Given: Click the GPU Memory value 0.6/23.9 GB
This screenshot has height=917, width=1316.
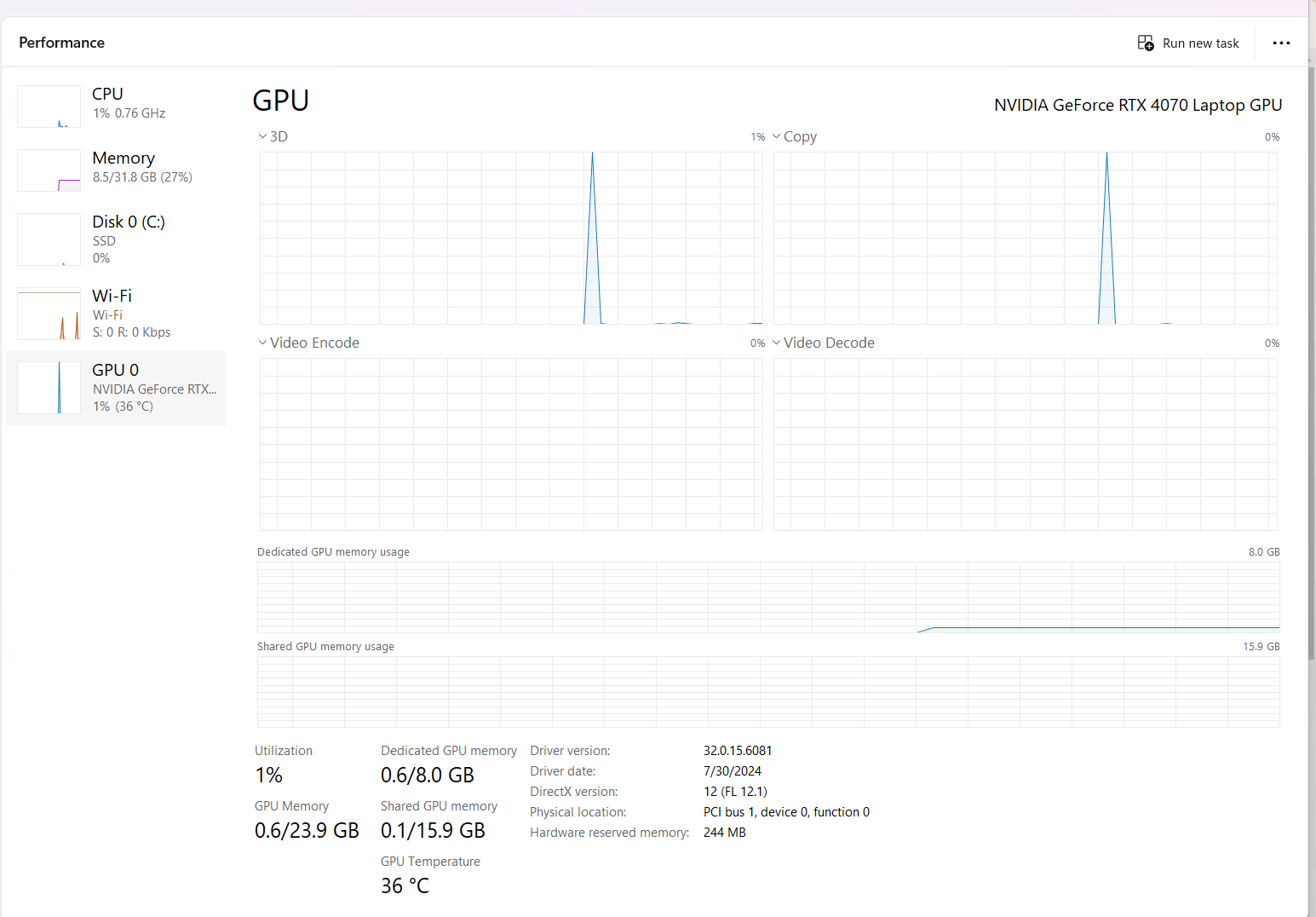Looking at the screenshot, I should pyautogui.click(x=307, y=831).
